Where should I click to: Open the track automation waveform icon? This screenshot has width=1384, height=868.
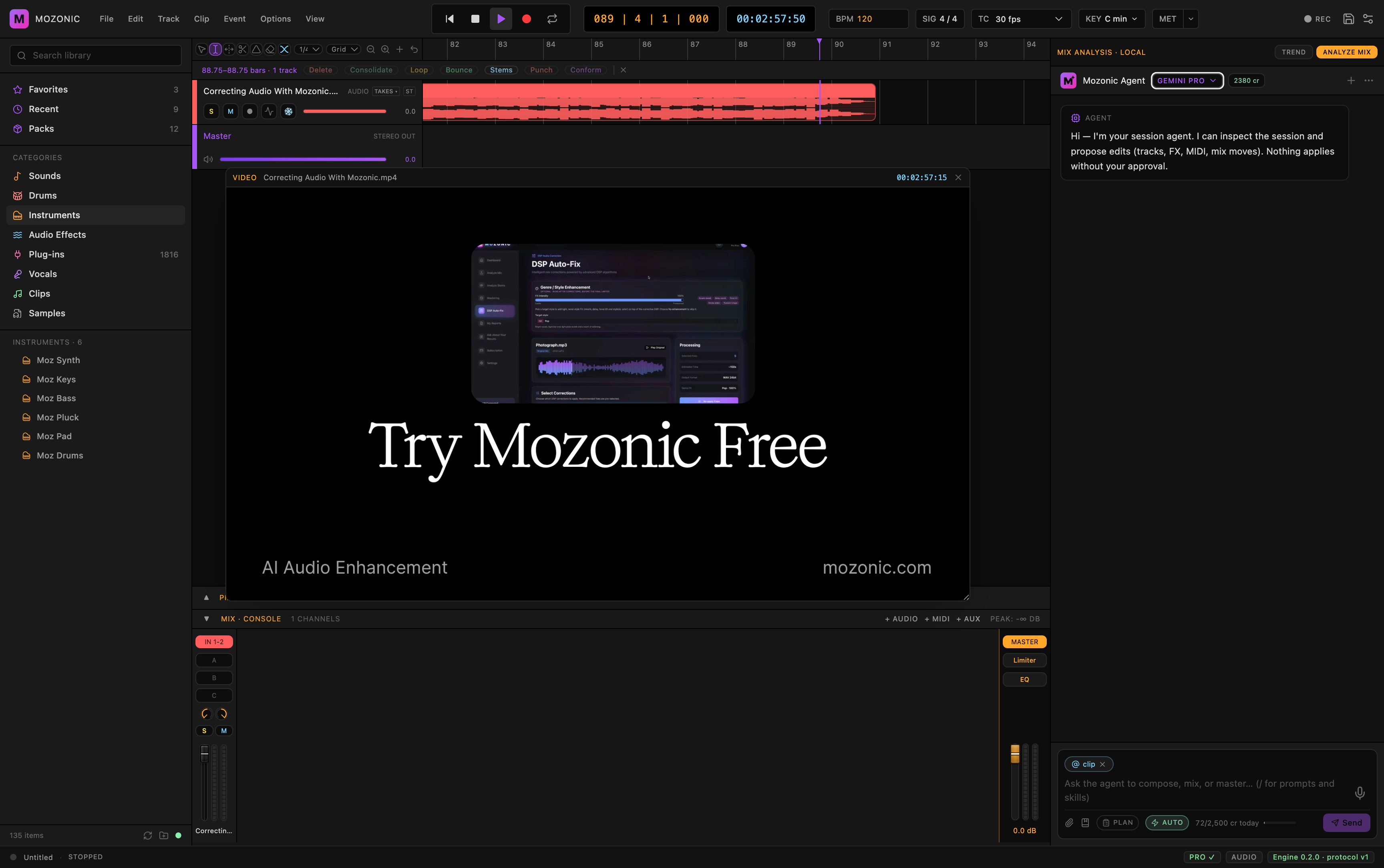coord(269,111)
